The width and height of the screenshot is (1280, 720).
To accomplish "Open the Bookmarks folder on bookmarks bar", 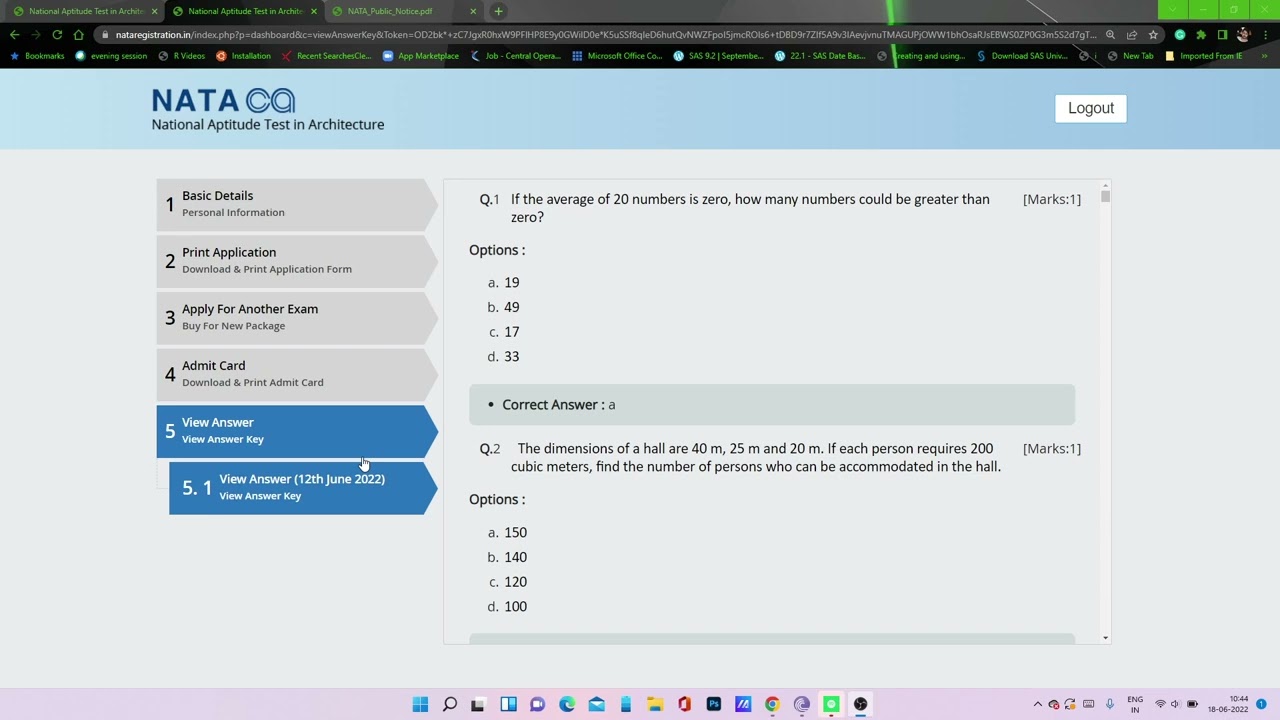I will 37,56.
